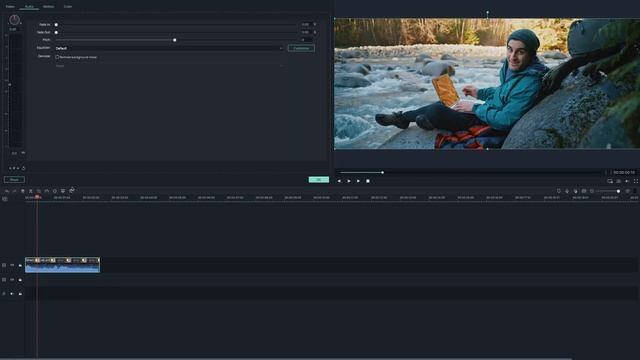
Task: Click the preview volume icon
Action: pyautogui.click(x=627, y=181)
